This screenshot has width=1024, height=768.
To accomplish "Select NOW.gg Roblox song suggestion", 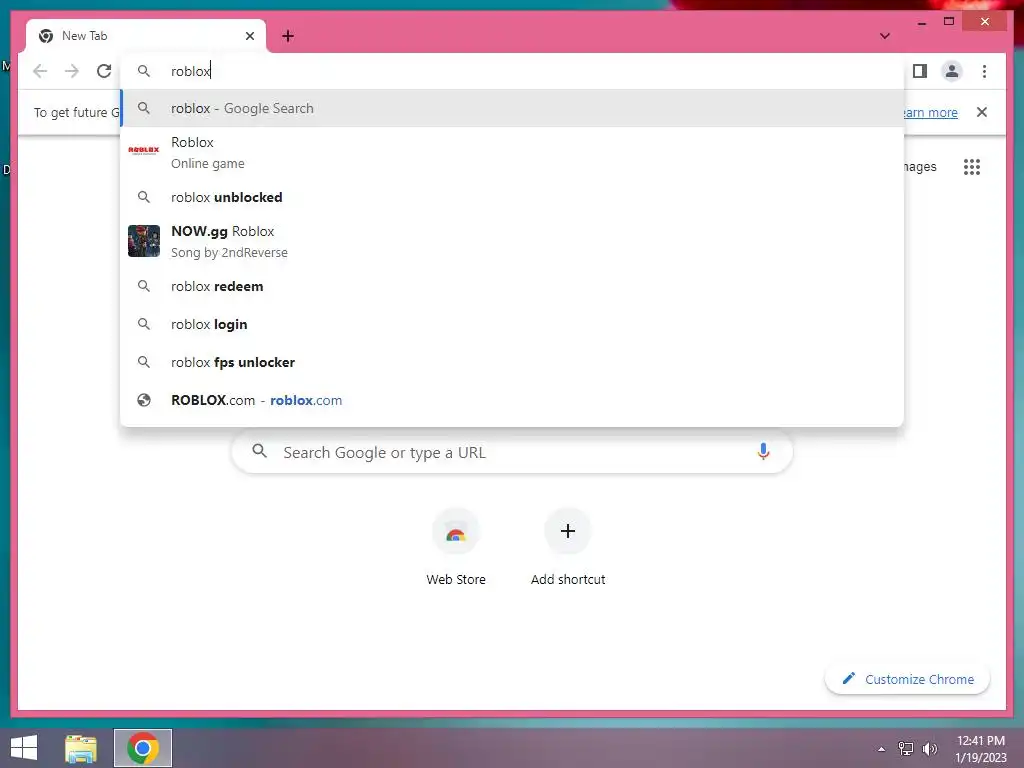I will tap(512, 241).
